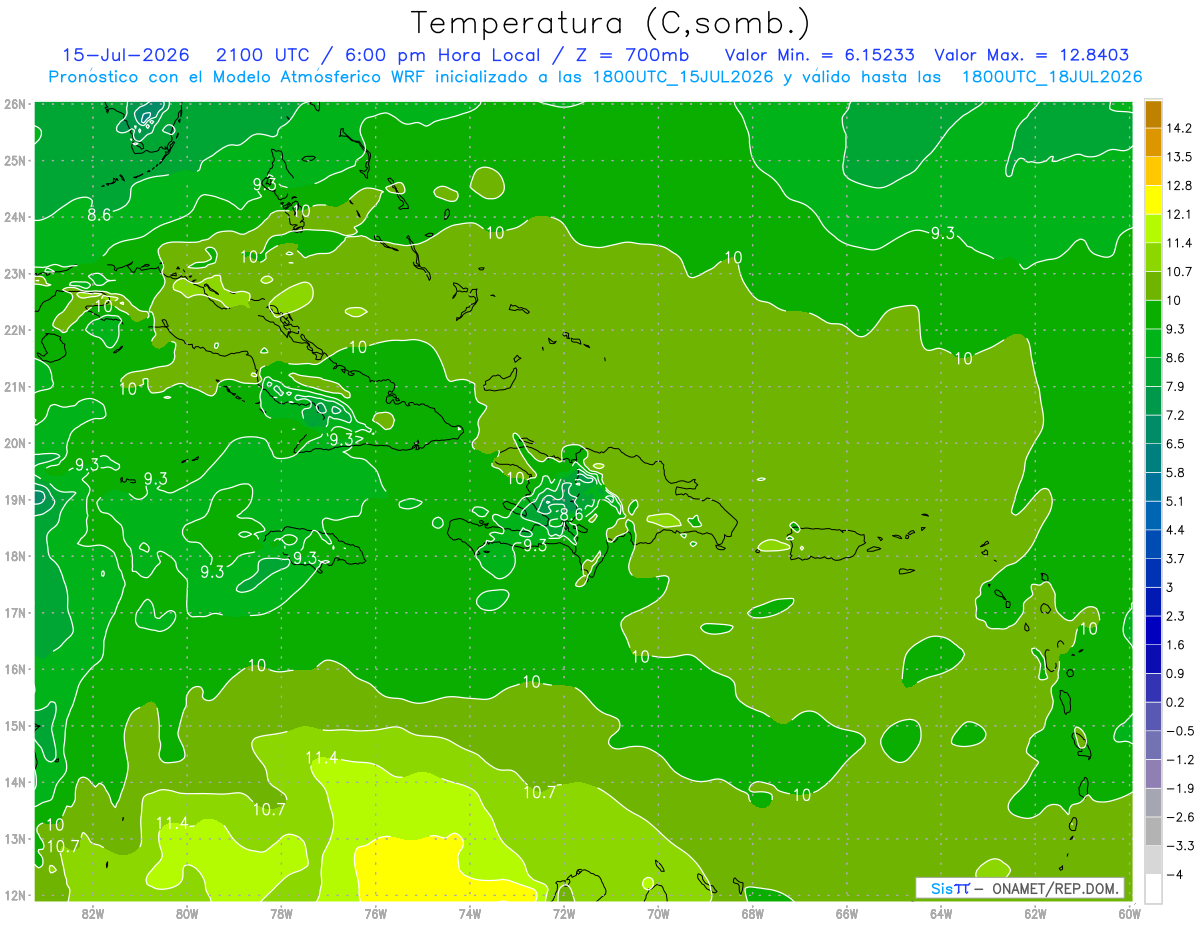Click the 0.9 colorbar label
1200x927 pixels.
click(x=1176, y=673)
